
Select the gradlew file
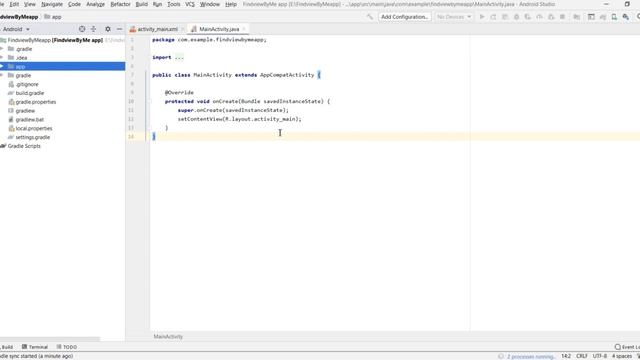tap(25, 111)
